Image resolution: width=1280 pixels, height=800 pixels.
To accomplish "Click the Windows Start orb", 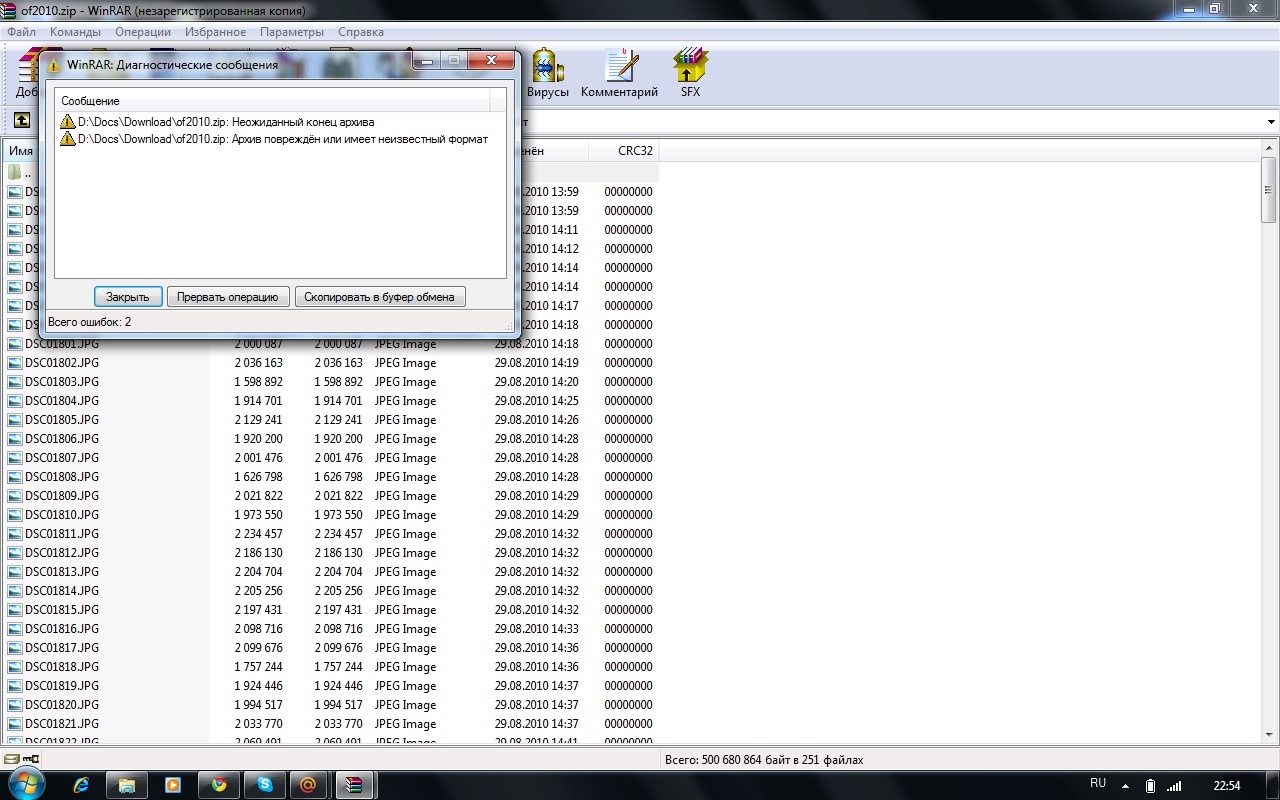I will (27, 784).
